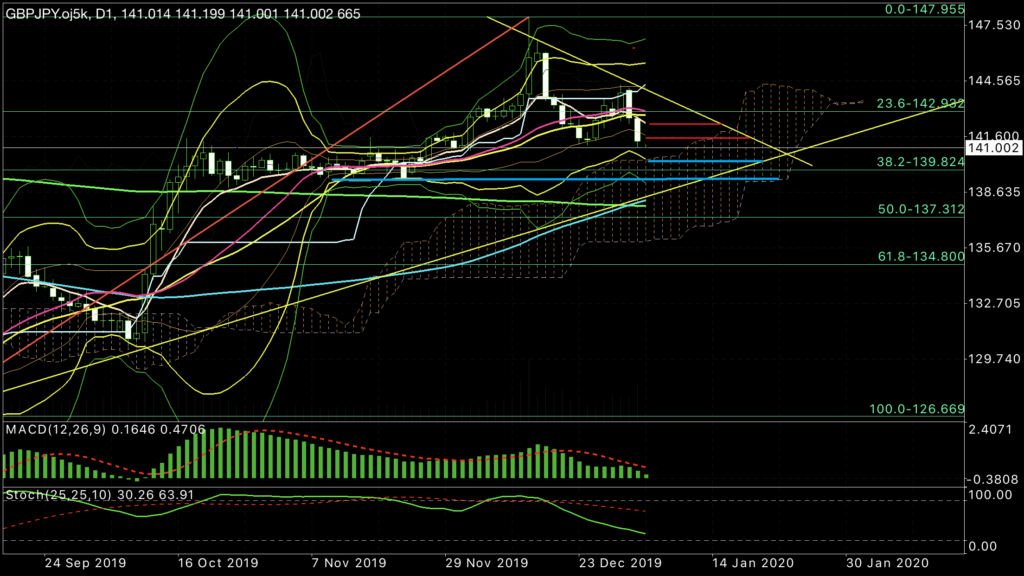Select the 38.2-139.824 Fibonacci level label
Screen dimensions: 1024x576
coord(920,162)
